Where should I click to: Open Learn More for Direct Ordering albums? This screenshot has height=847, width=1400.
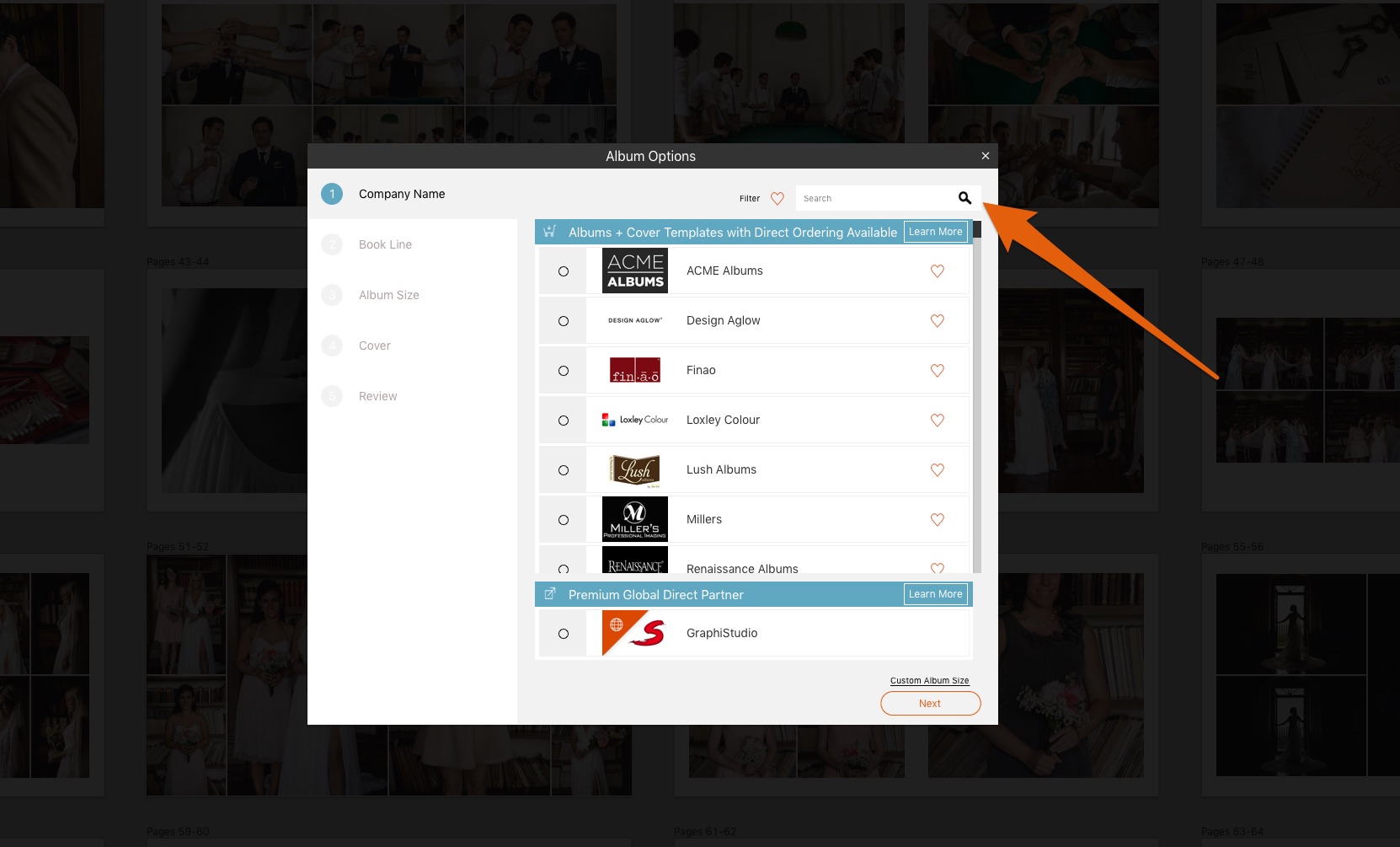coord(935,232)
